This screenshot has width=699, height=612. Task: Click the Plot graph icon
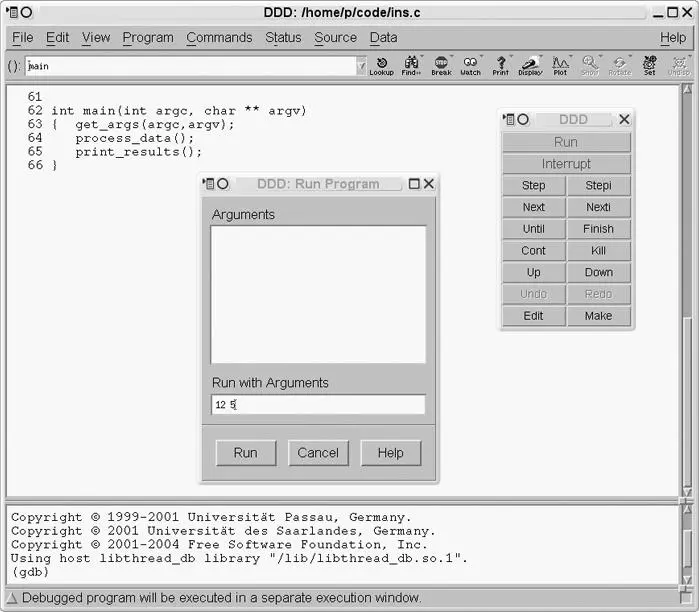560,66
